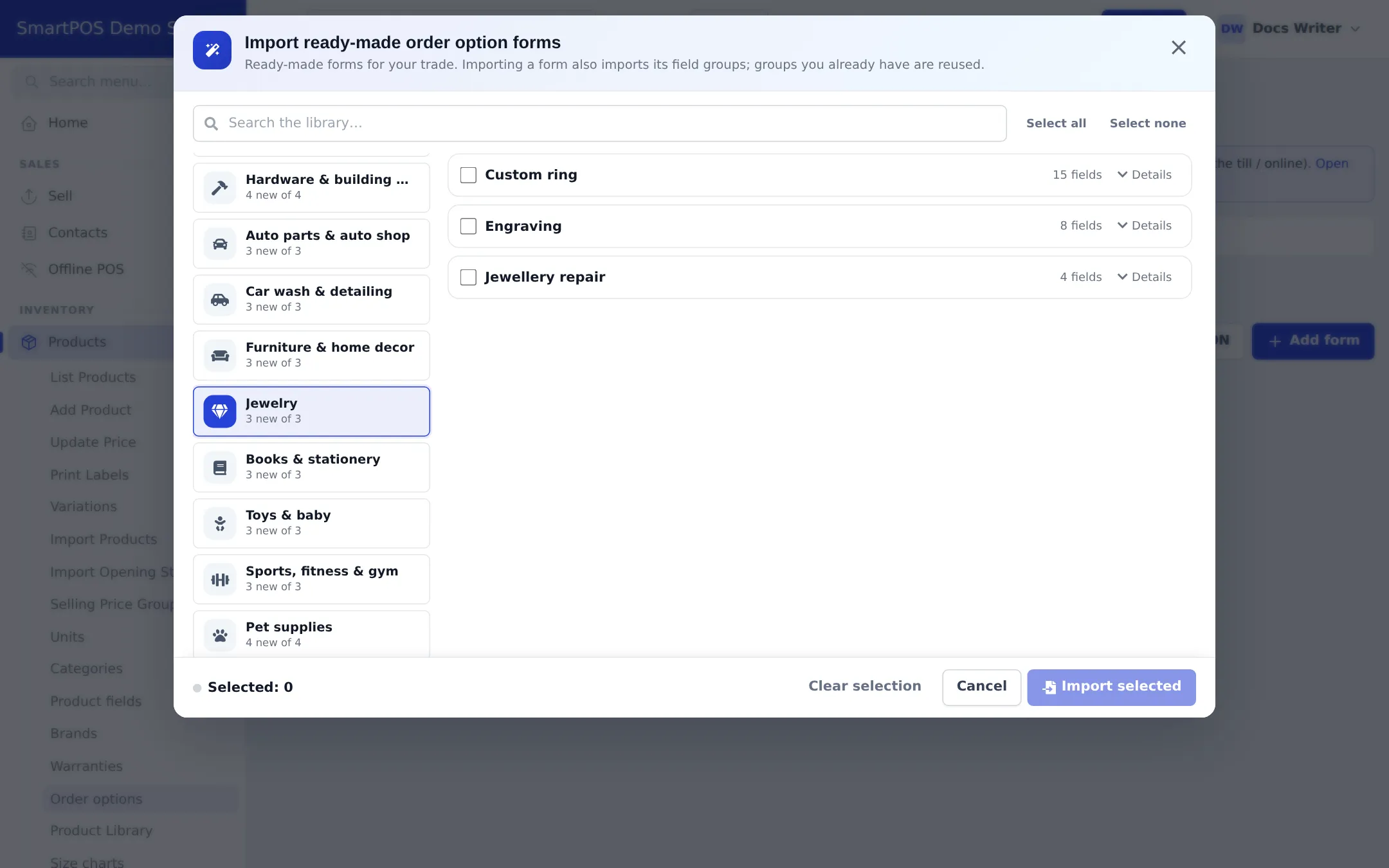
Task: Tick the Engraving checkbox
Action: (468, 226)
